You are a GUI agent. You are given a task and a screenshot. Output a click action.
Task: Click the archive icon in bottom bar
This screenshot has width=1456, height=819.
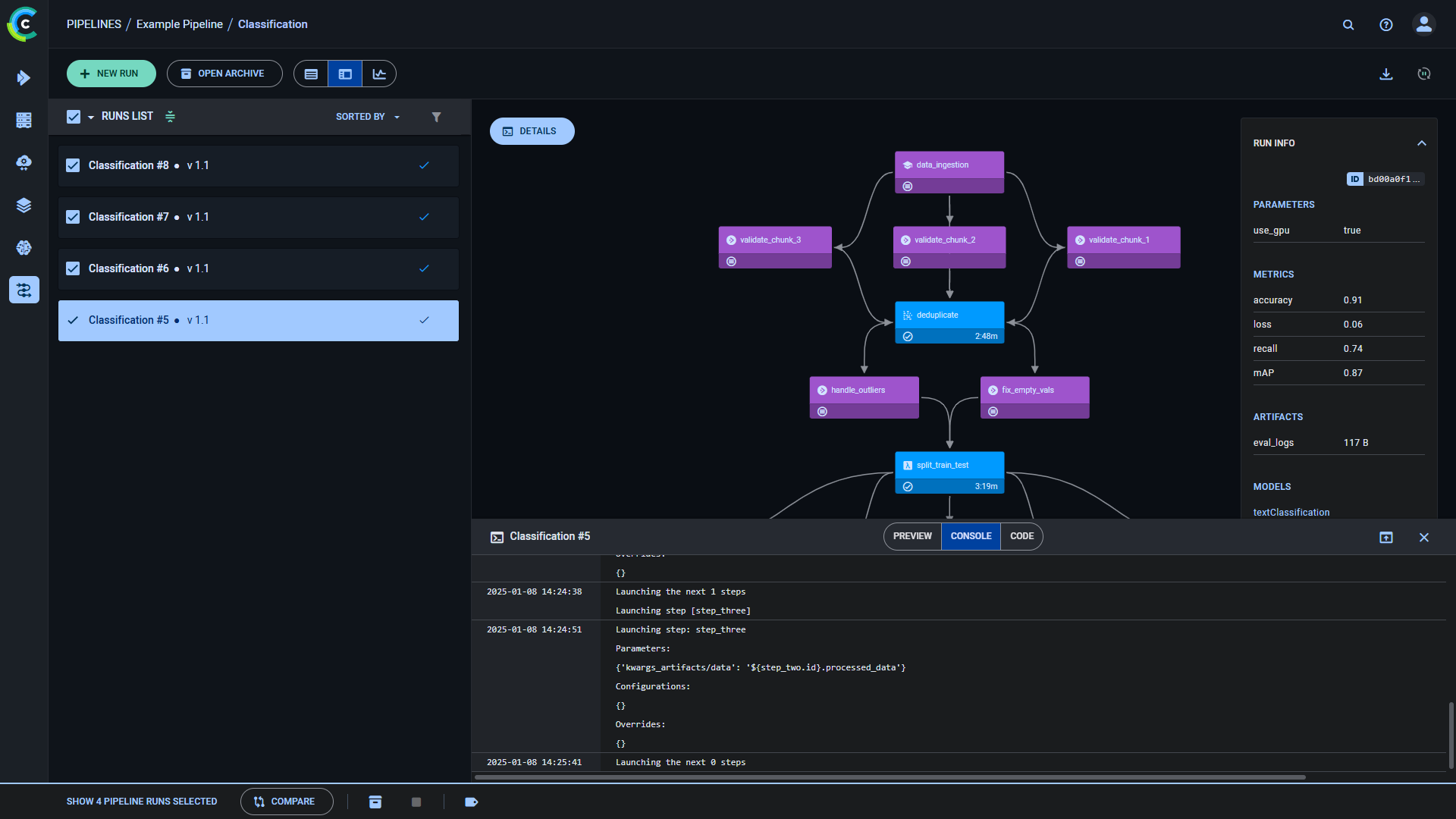tap(375, 802)
